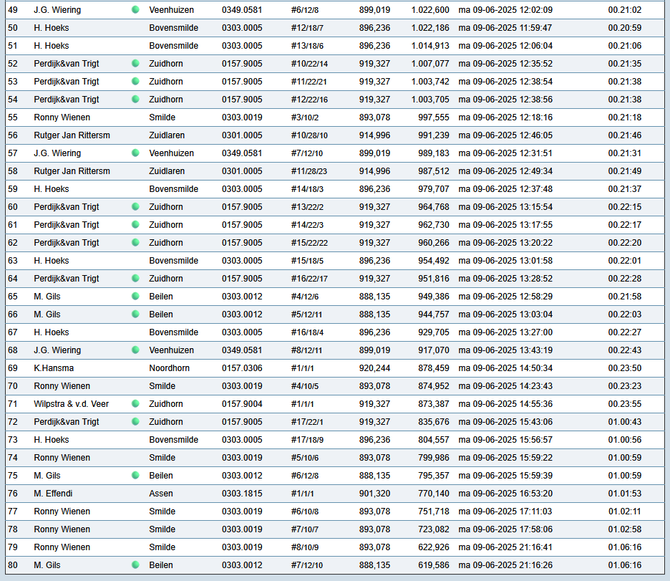This screenshot has height=581, width=670.
Task: Click pigeon code #3/10/2
Action: click(305, 117)
